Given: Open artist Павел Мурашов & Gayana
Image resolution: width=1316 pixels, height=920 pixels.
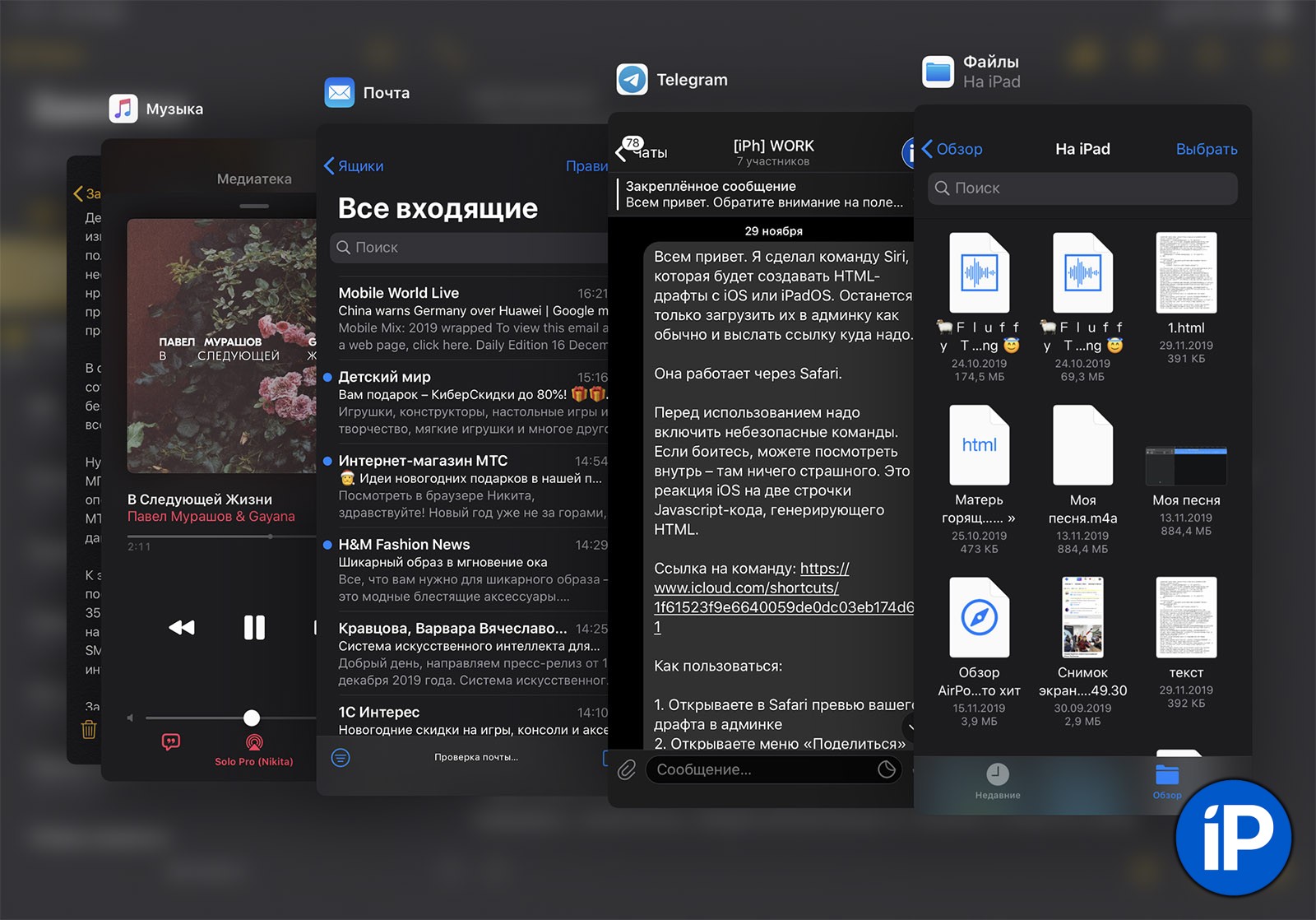Looking at the screenshot, I should [211, 517].
